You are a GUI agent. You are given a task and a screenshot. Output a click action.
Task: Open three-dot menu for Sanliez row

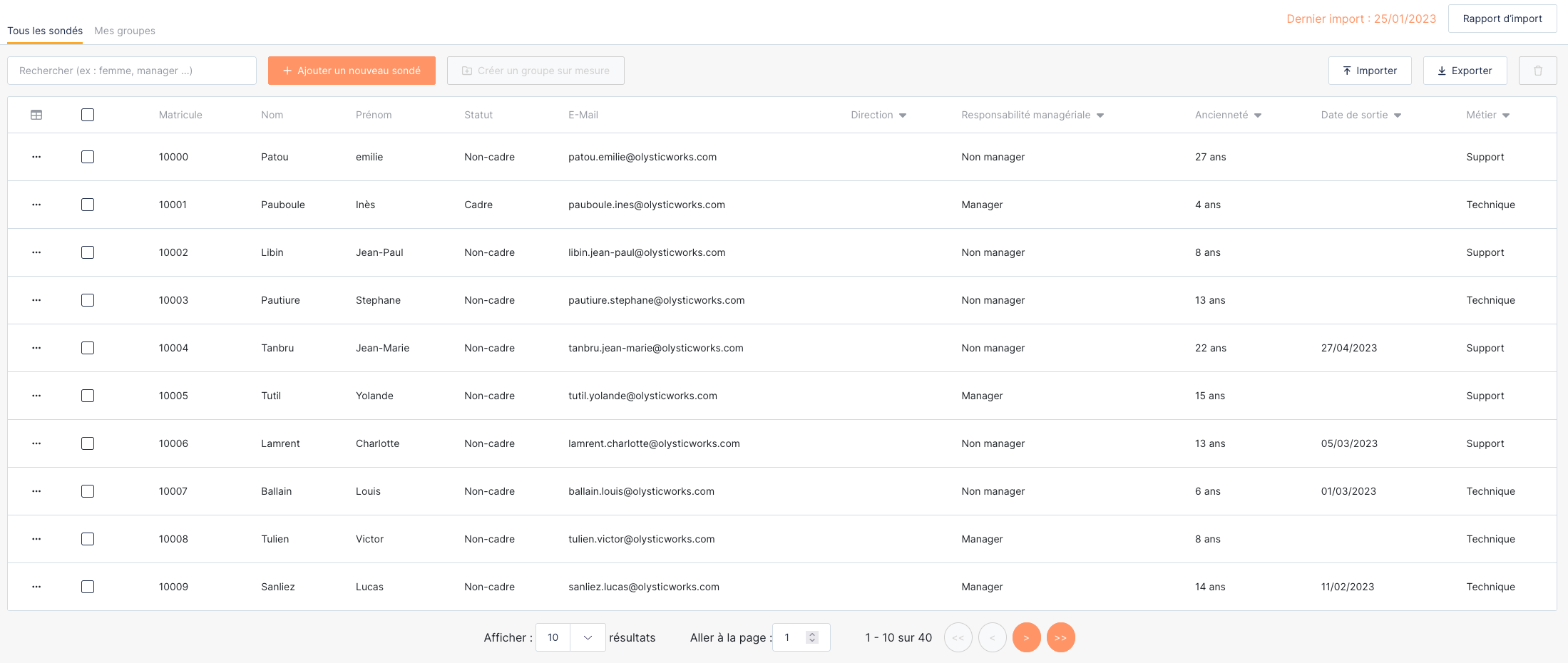coord(36,587)
